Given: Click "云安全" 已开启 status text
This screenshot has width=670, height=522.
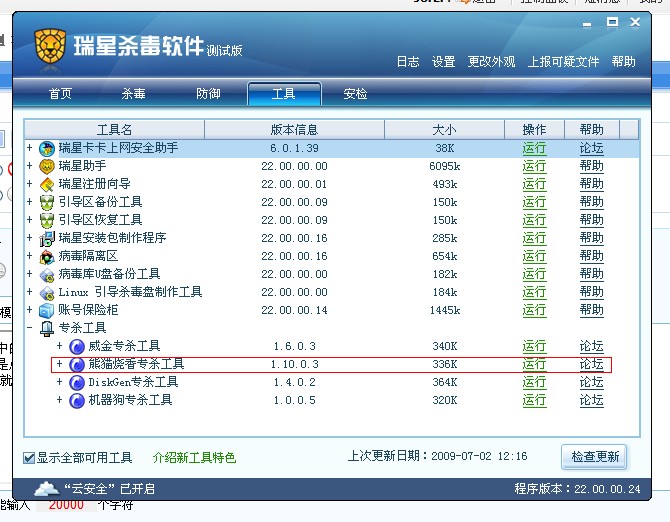Looking at the screenshot, I should point(109,489).
